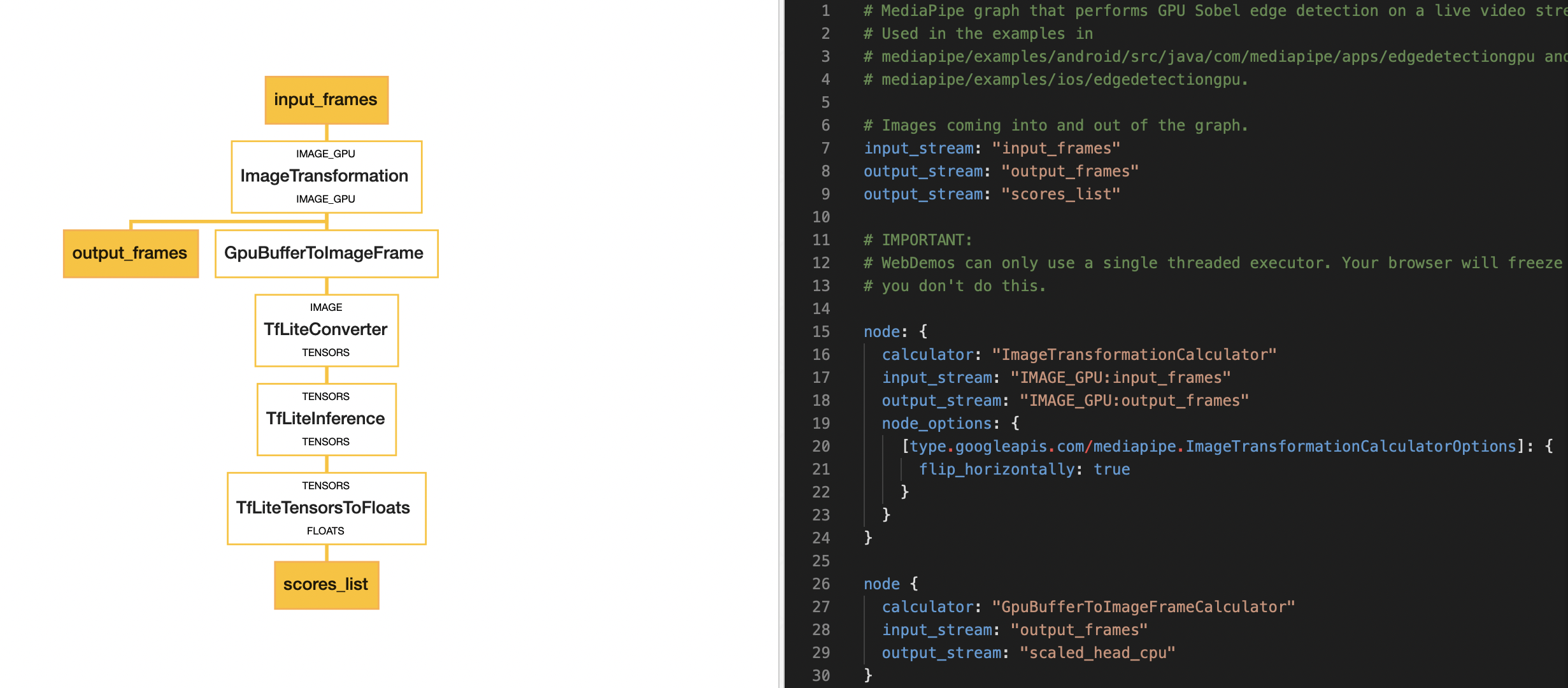1568x688 pixels.
Task: Click the FLOATS port label of TfLiteTensorsToFloats
Action: point(325,531)
